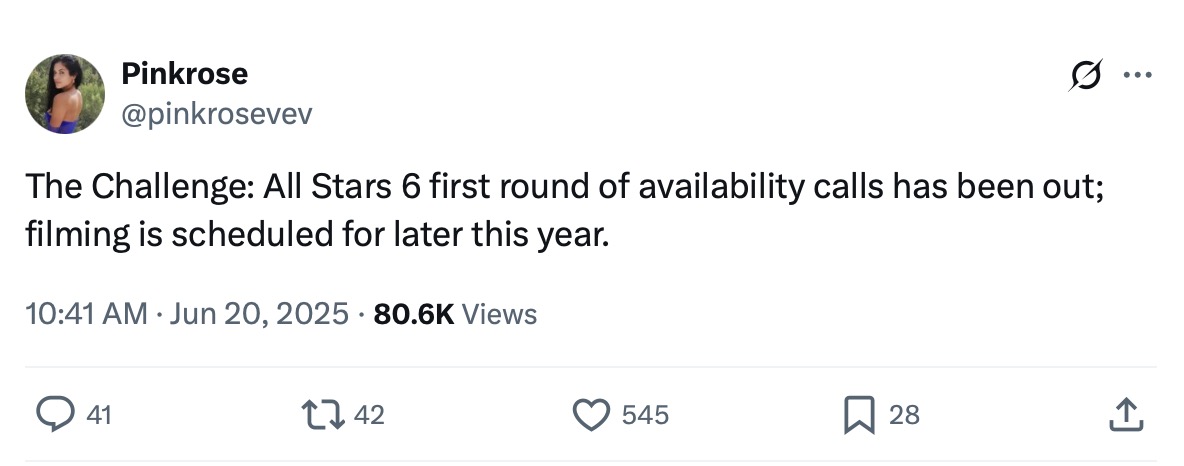This screenshot has width=1184, height=466.
Task: Open the share arrow icon
Action: pos(1125,414)
